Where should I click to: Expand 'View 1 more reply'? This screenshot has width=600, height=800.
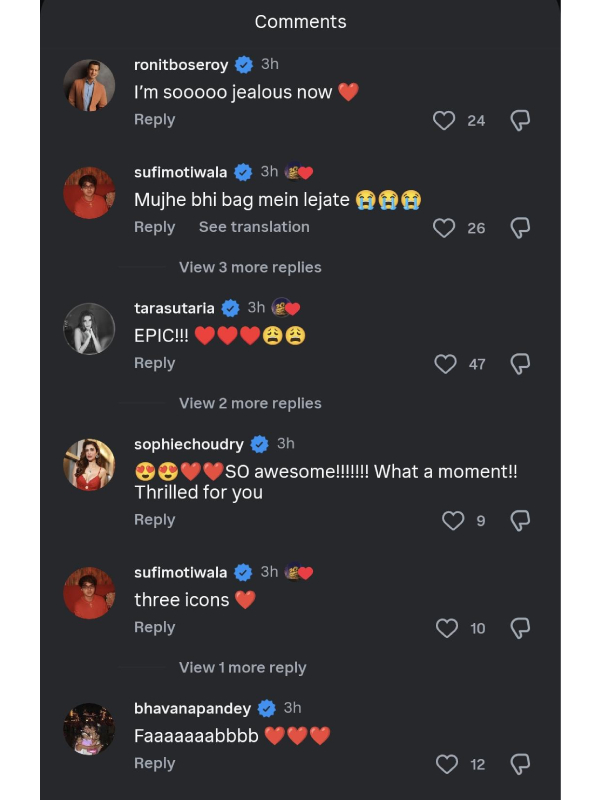(x=242, y=668)
